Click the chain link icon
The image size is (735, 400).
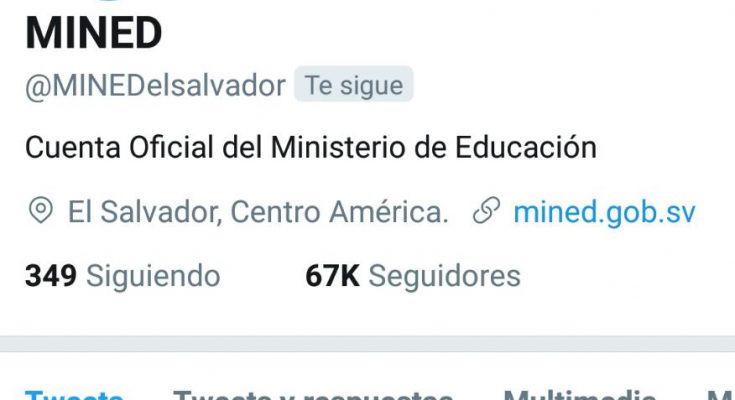(x=487, y=211)
